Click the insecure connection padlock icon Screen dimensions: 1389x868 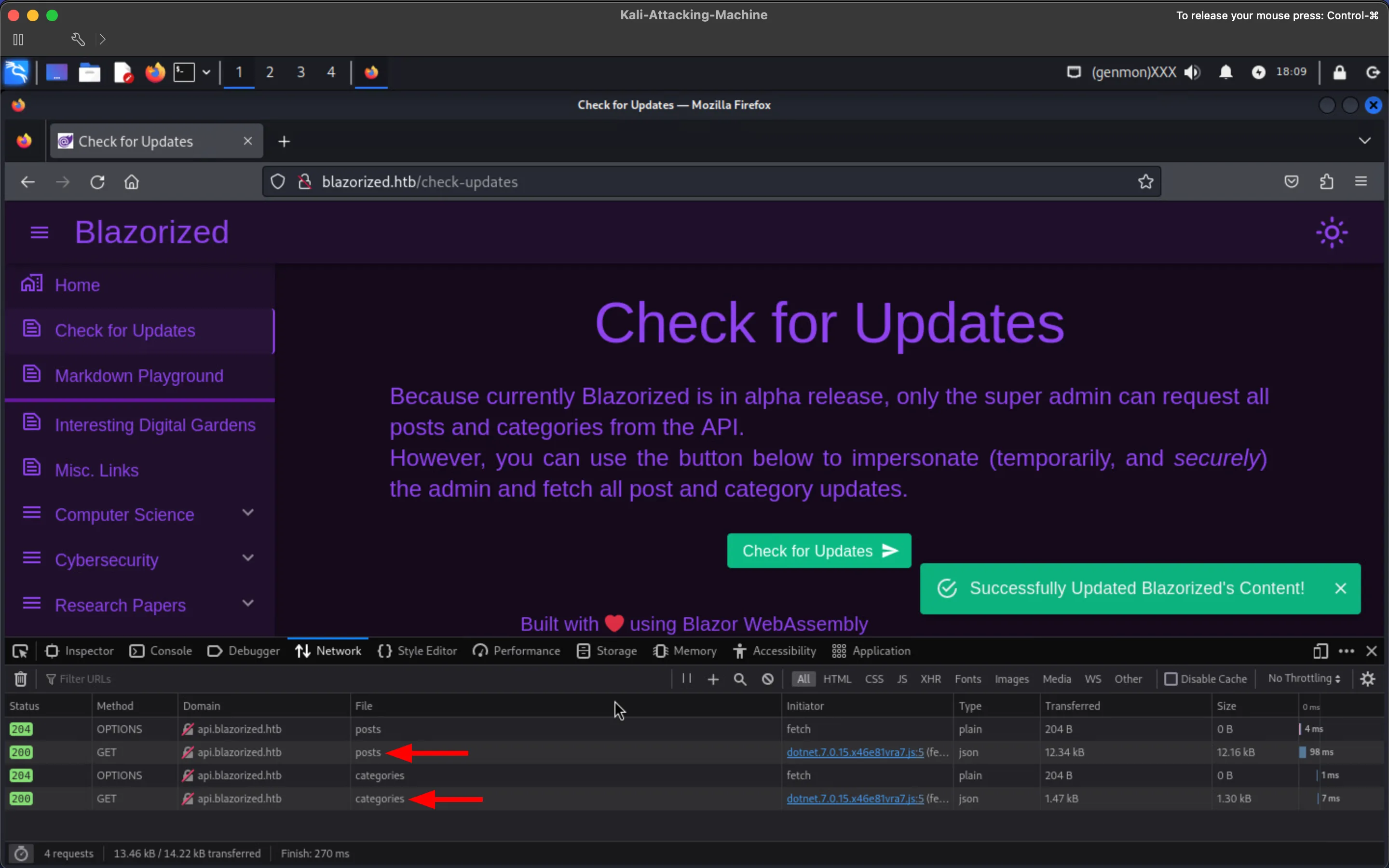click(305, 181)
